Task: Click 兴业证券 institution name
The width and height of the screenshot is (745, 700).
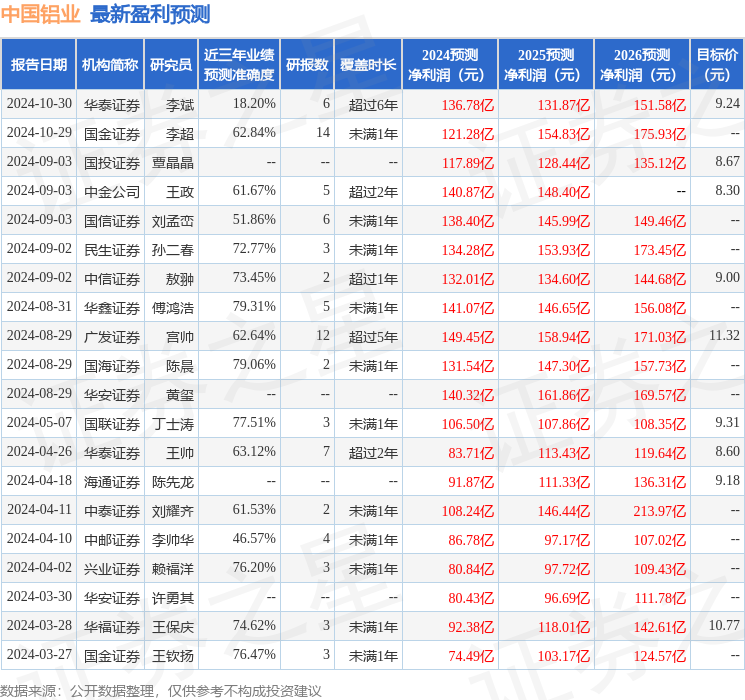Action: [x=112, y=569]
